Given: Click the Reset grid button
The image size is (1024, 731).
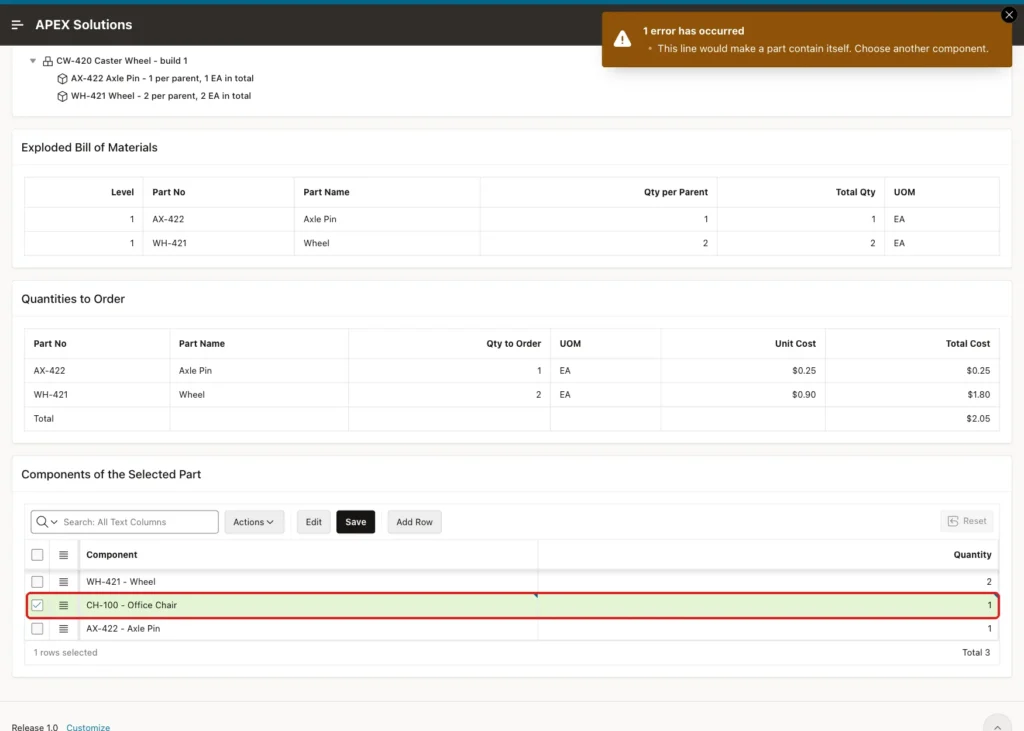Looking at the screenshot, I should click(x=967, y=521).
